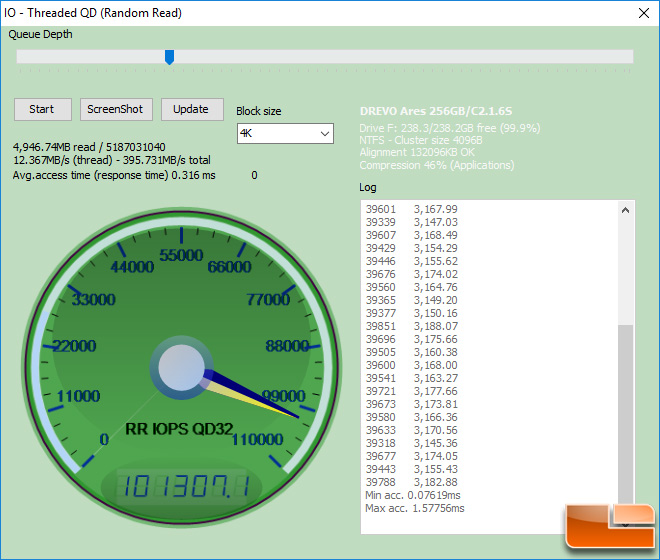The image size is (660, 560).
Task: Click the 395.731MB/s total throughput line
Action: click(112, 160)
